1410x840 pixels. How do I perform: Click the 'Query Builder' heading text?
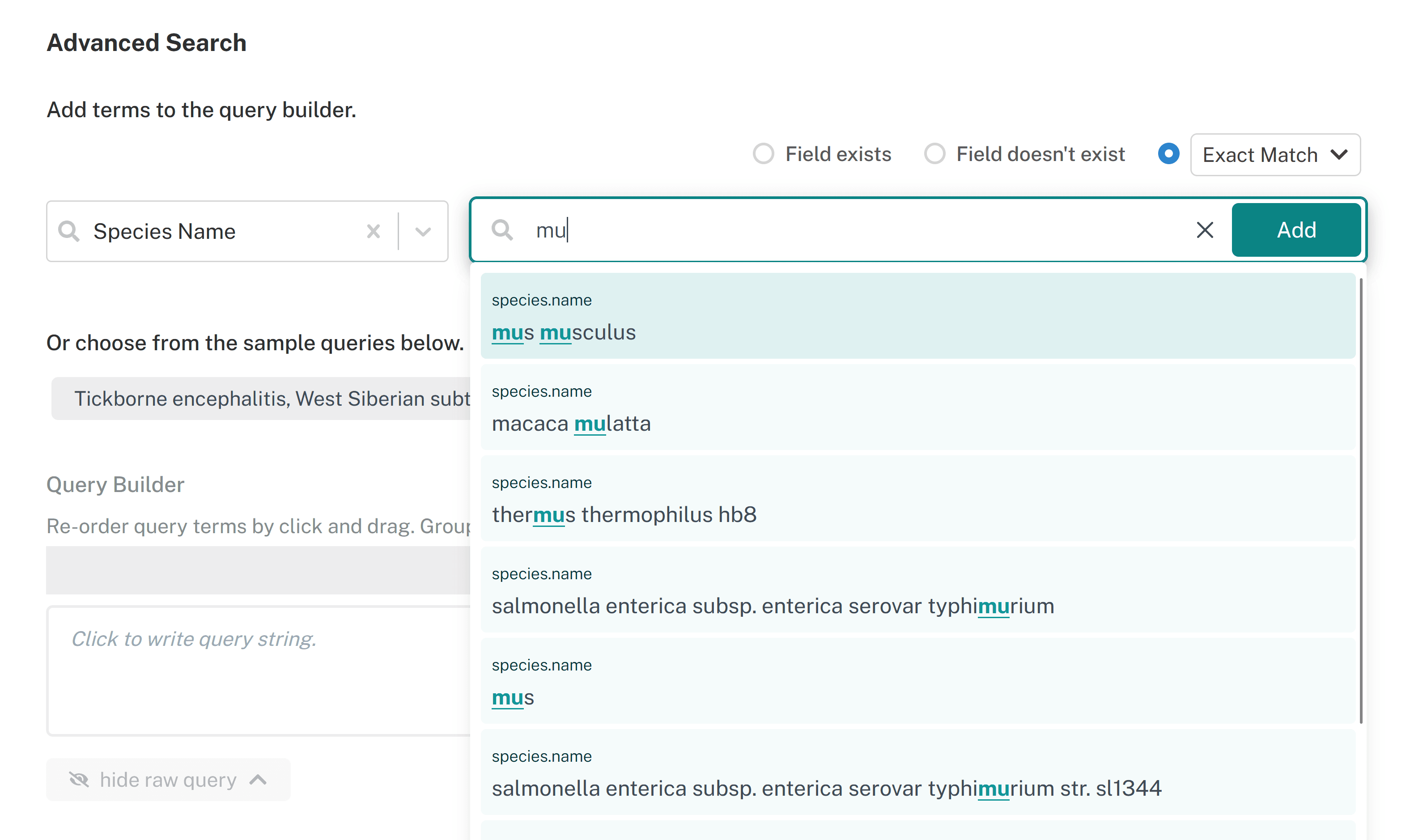coord(115,484)
